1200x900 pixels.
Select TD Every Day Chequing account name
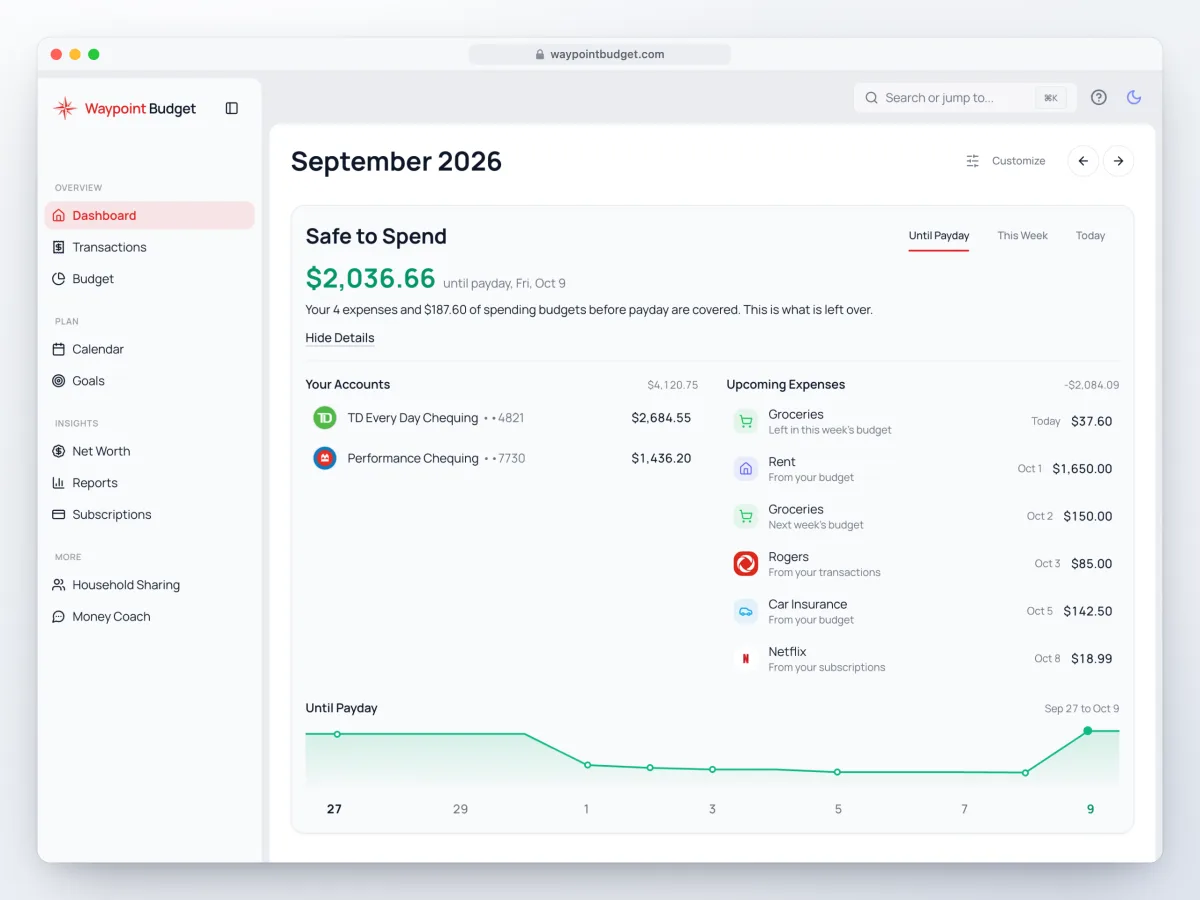[413, 418]
